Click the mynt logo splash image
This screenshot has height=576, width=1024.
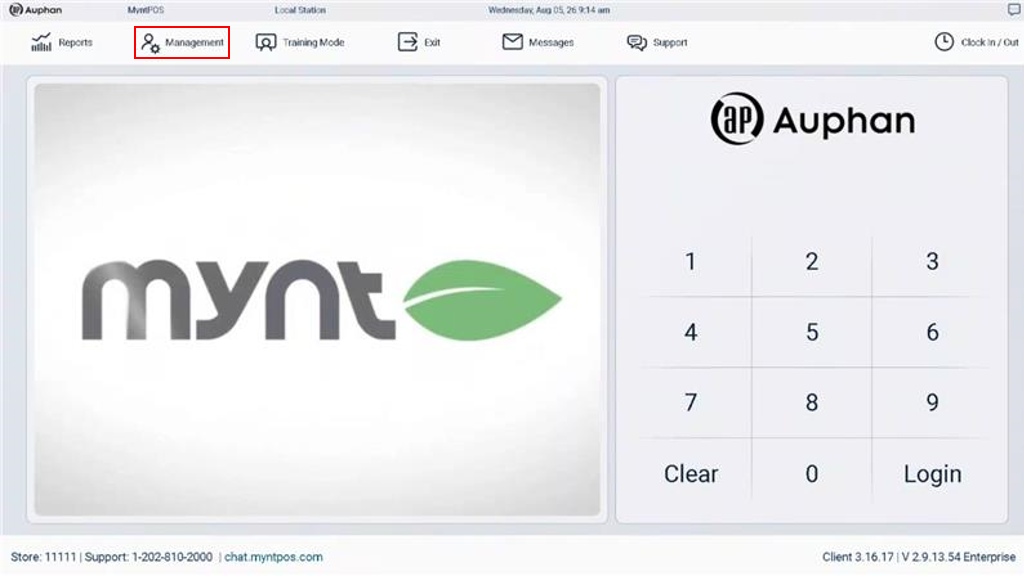(x=317, y=299)
